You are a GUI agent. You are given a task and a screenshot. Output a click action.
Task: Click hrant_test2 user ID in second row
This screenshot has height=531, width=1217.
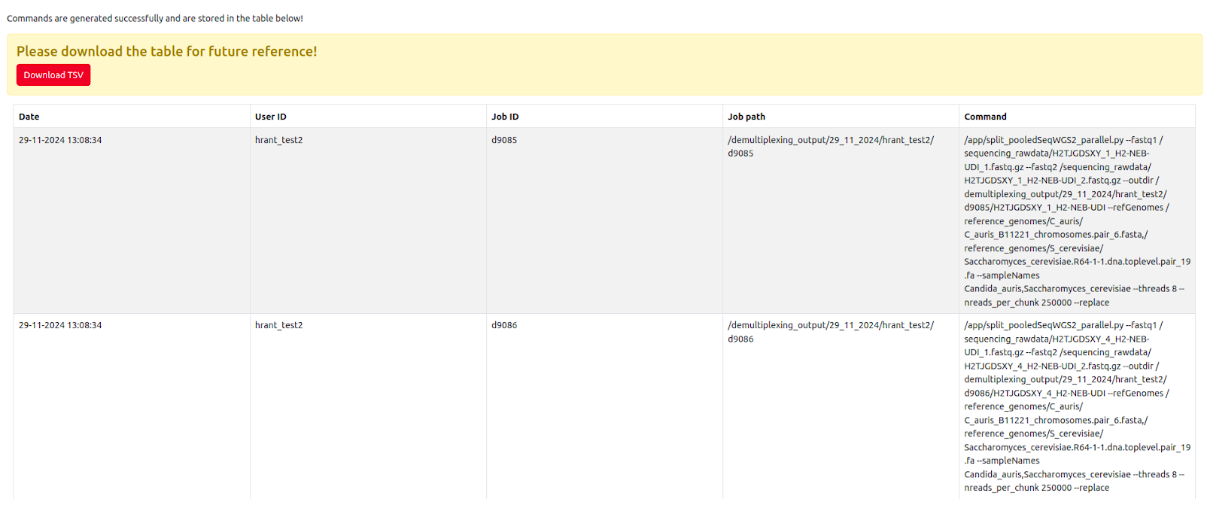tap(279, 325)
